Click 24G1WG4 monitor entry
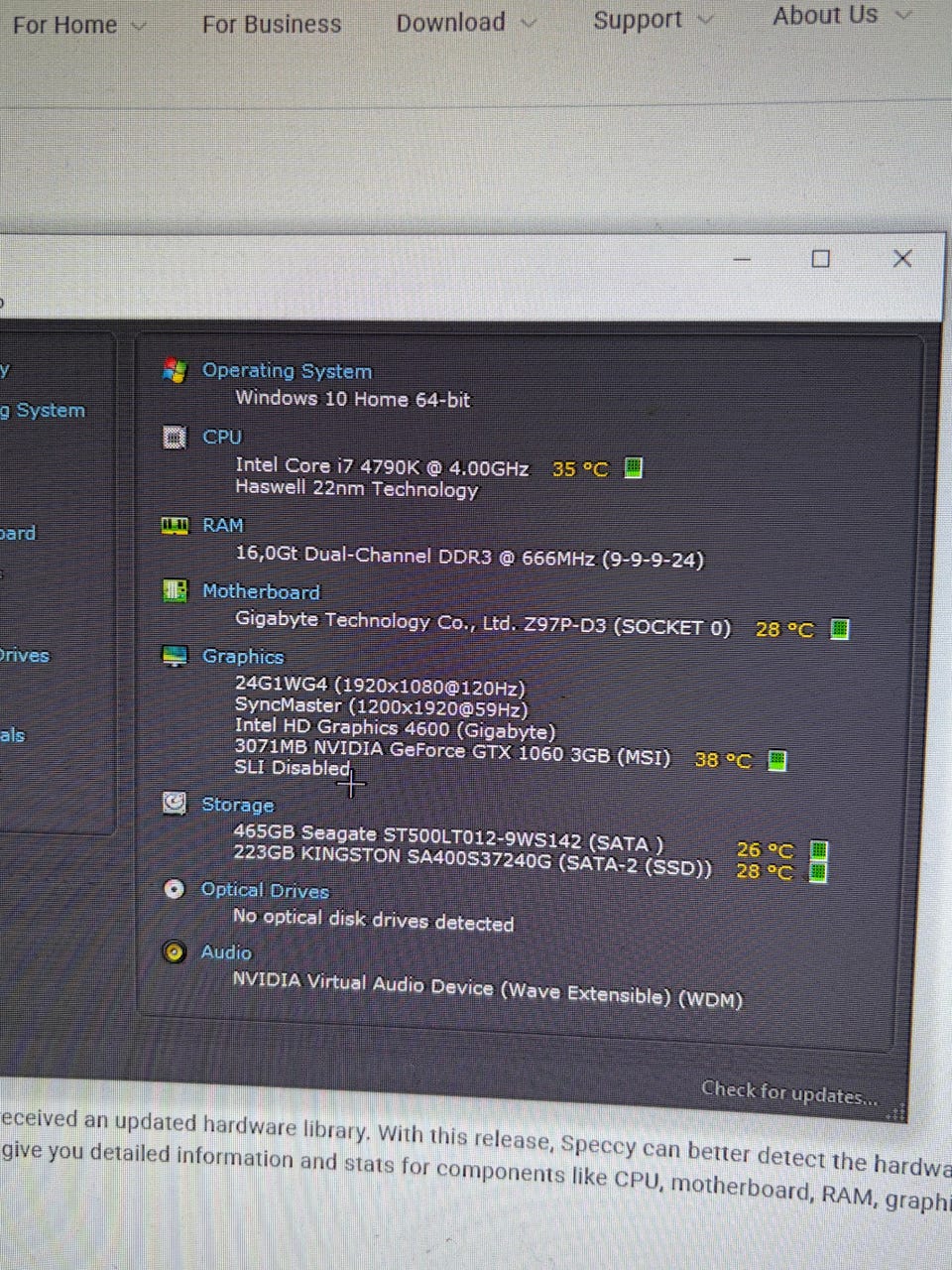Screen dimensions: 952x1270 [x=380, y=687]
